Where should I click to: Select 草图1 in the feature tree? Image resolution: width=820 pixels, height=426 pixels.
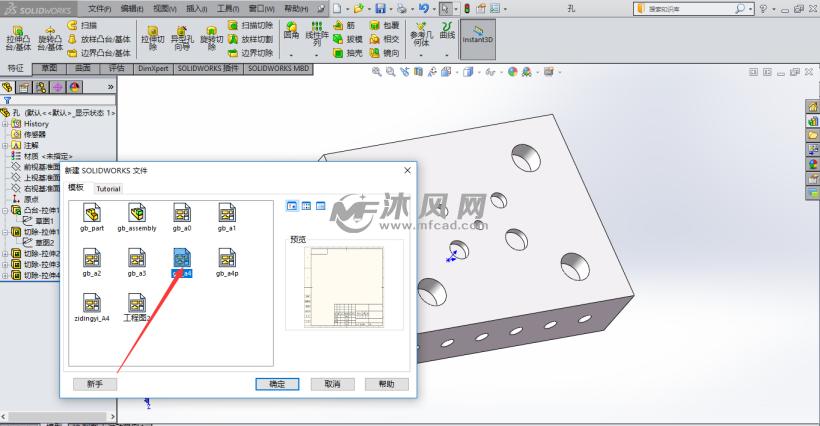click(40, 221)
